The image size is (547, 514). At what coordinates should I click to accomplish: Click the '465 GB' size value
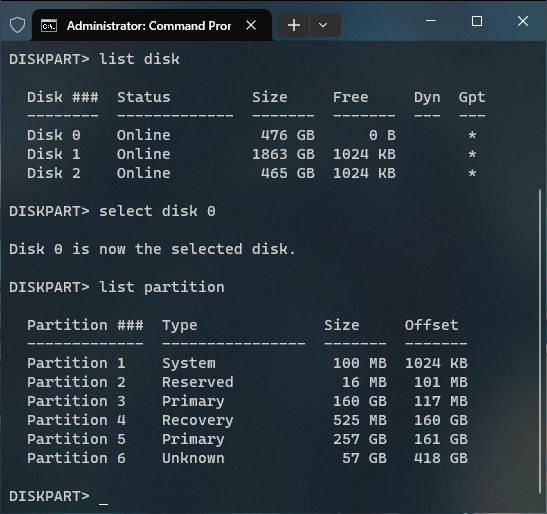(288, 173)
